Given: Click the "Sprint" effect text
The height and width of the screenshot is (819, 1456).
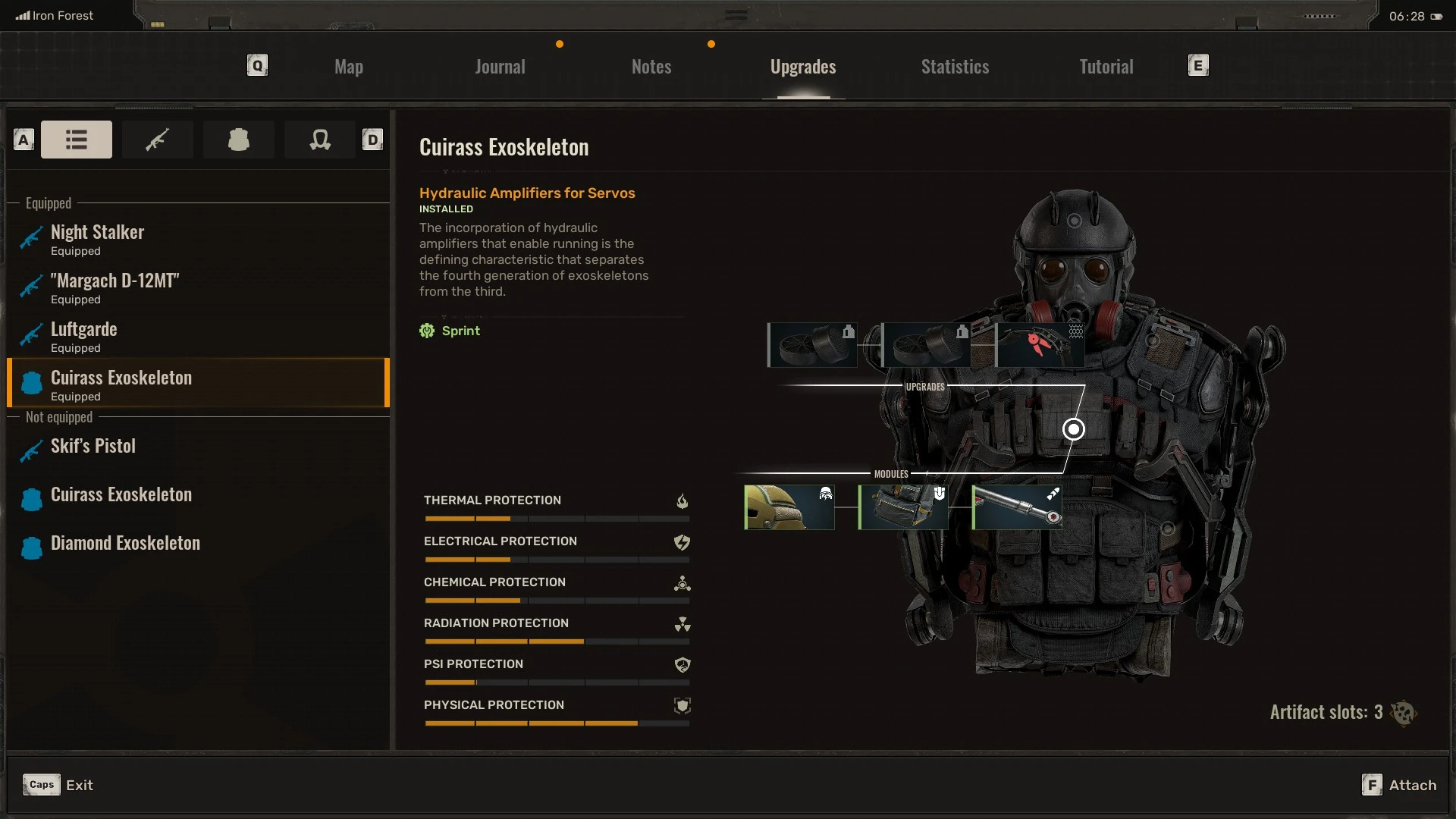Looking at the screenshot, I should click(x=461, y=331).
